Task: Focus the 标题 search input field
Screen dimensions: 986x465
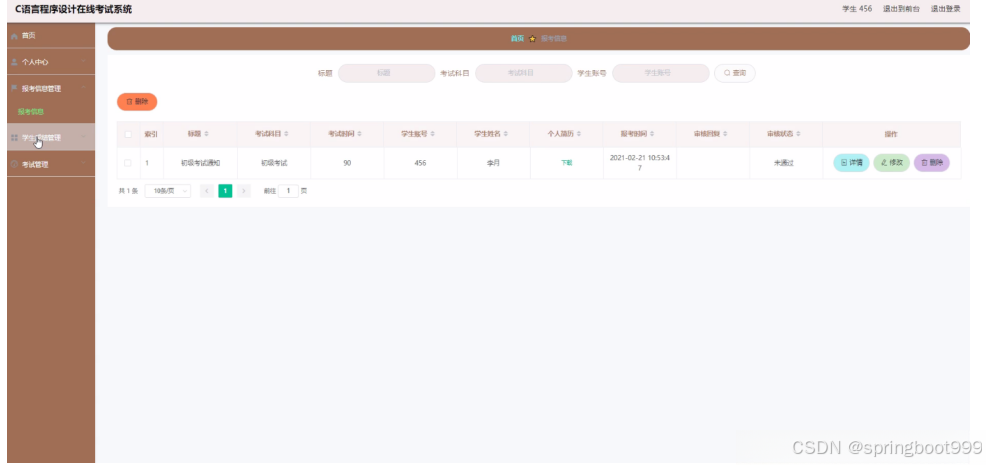Action: (387, 74)
